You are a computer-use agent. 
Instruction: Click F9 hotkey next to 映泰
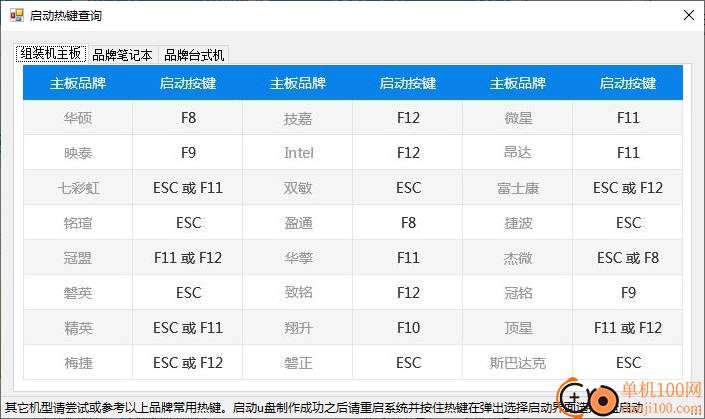(x=188, y=153)
